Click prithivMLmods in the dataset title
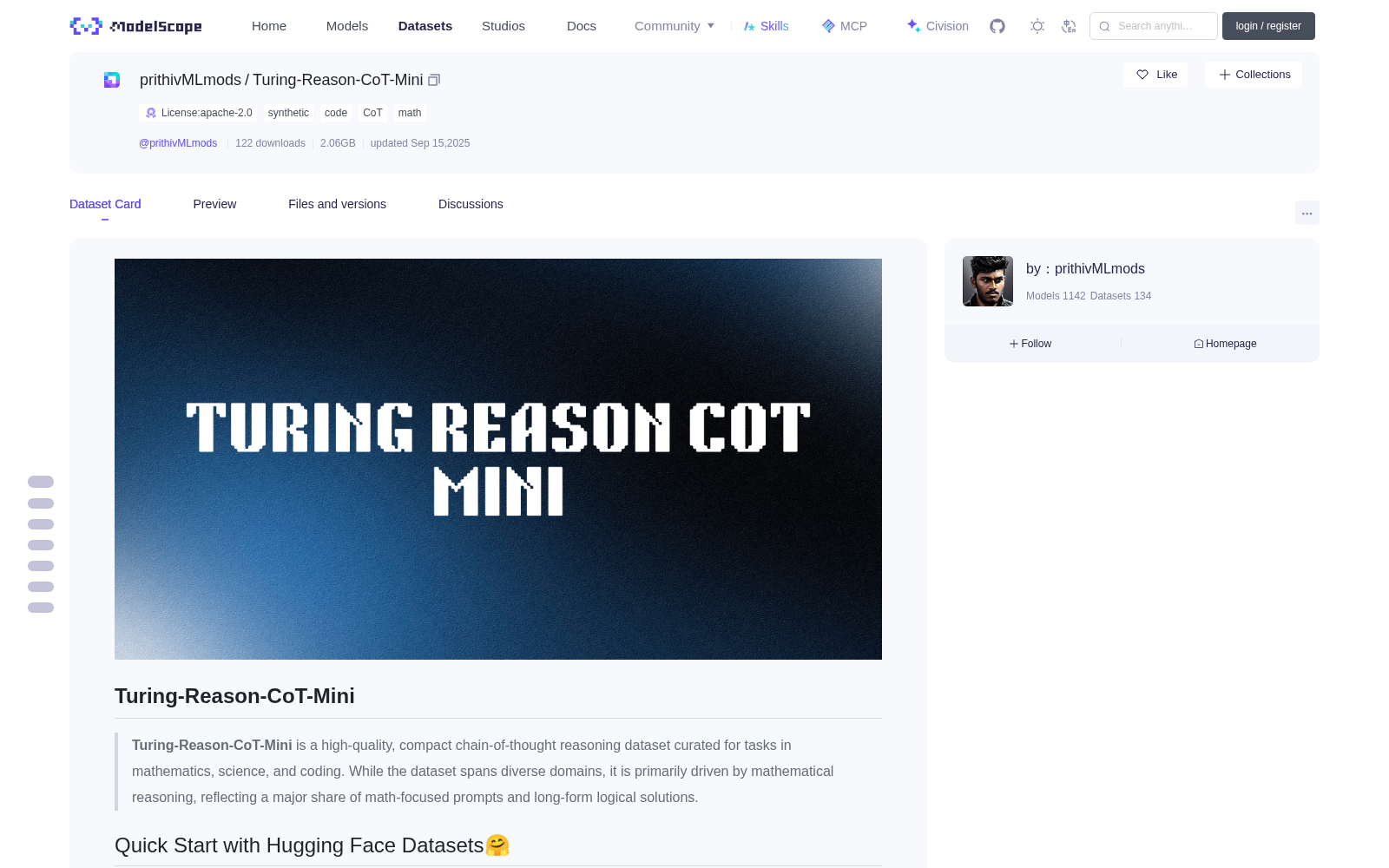The image size is (1389, 868). pos(190,80)
